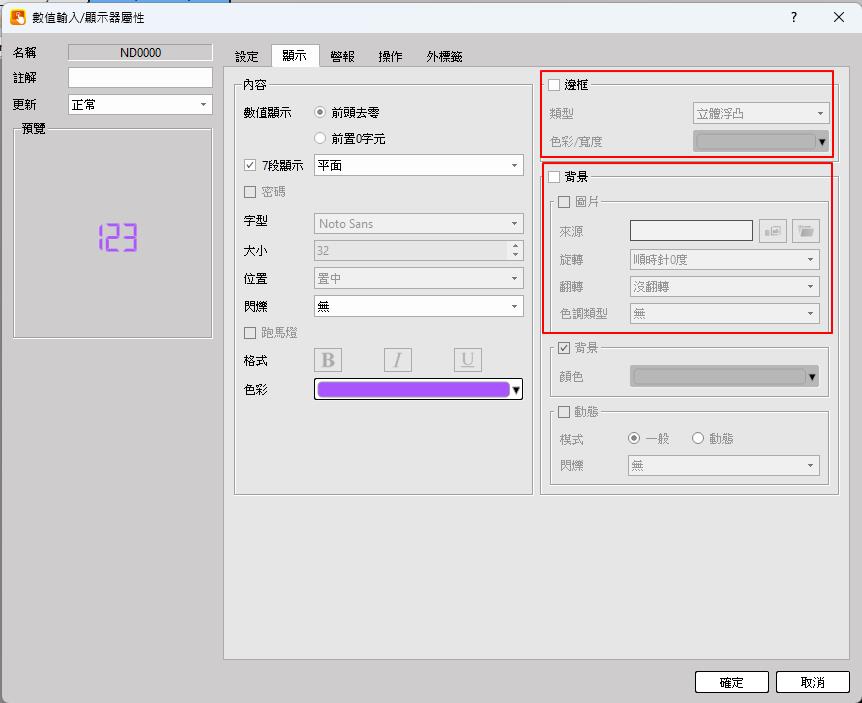
Task: Click the question mark help icon
Action: [793, 17]
